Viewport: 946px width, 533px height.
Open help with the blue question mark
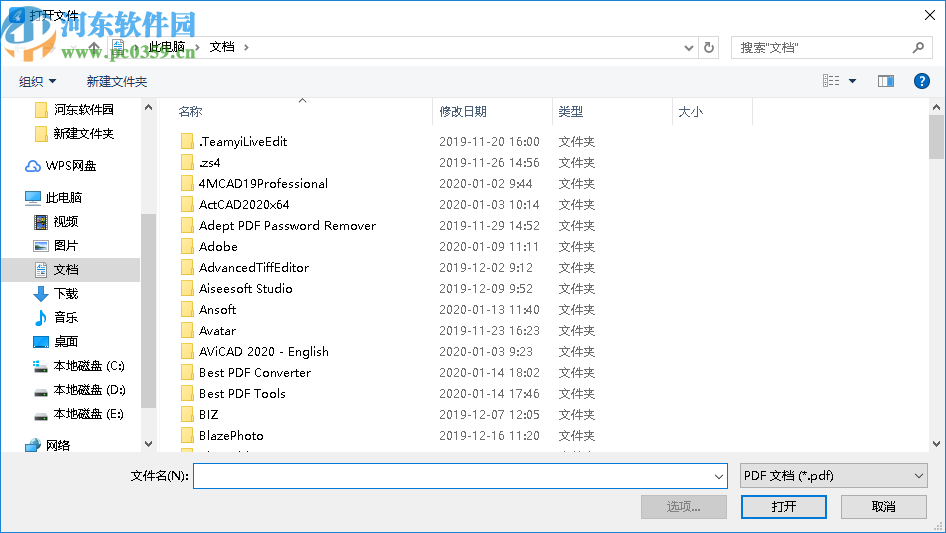[x=921, y=81]
